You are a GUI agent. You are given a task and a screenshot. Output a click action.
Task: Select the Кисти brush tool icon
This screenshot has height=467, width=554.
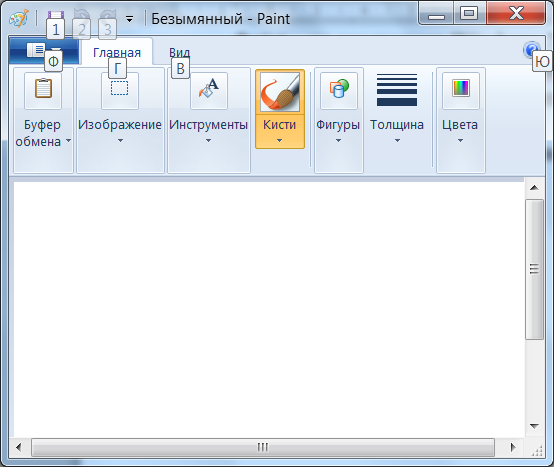click(280, 92)
